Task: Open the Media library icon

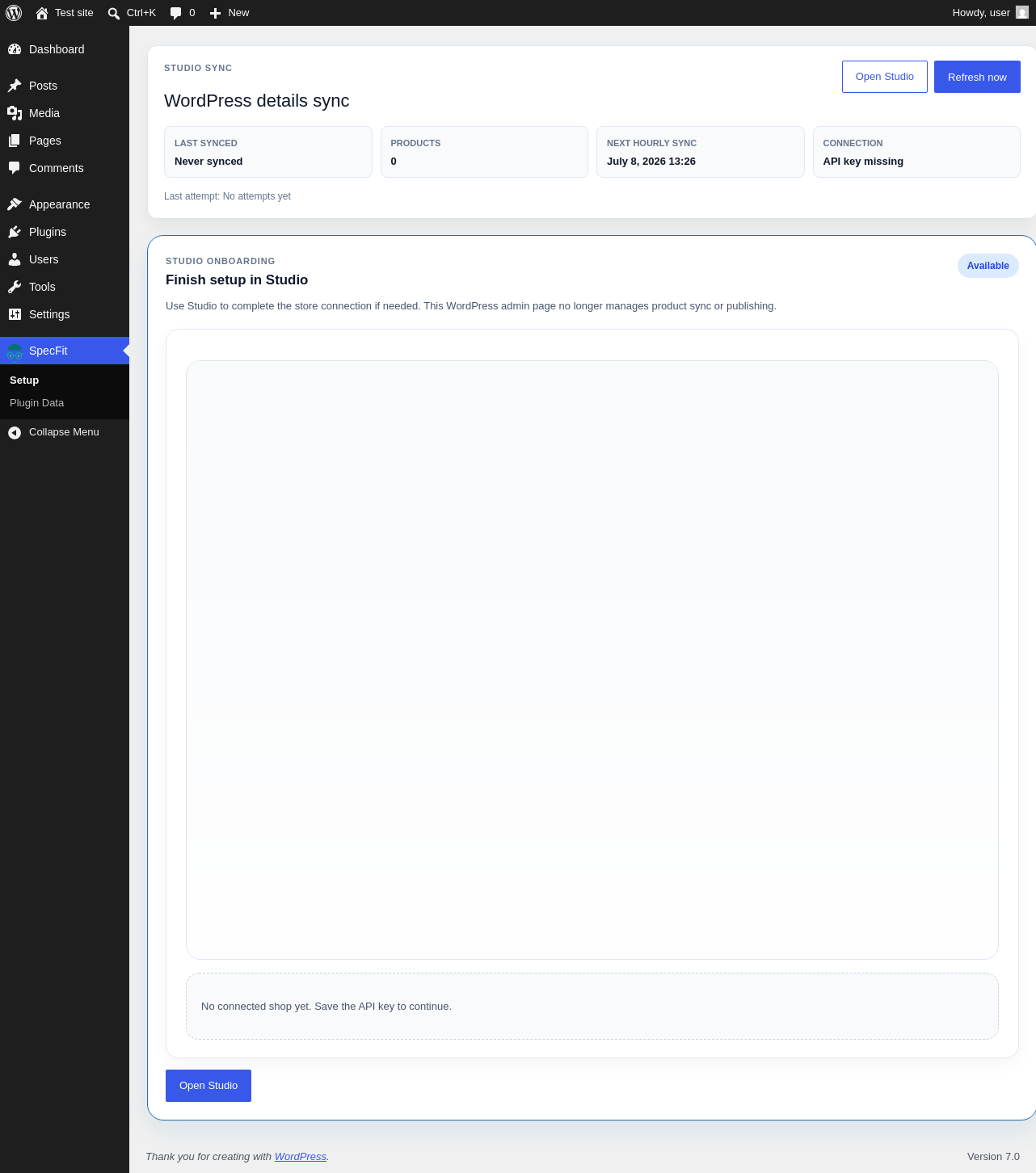Action: coord(15,113)
